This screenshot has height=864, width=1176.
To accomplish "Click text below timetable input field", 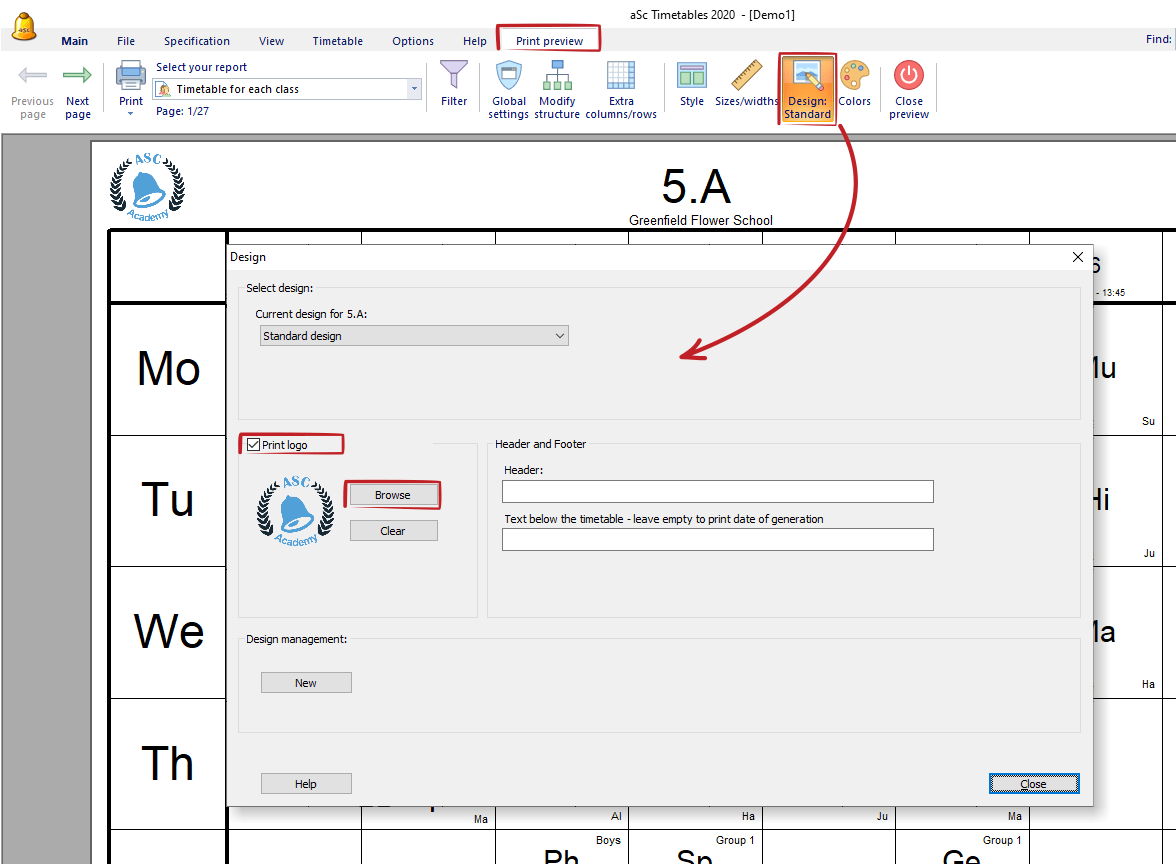I will (x=718, y=539).
